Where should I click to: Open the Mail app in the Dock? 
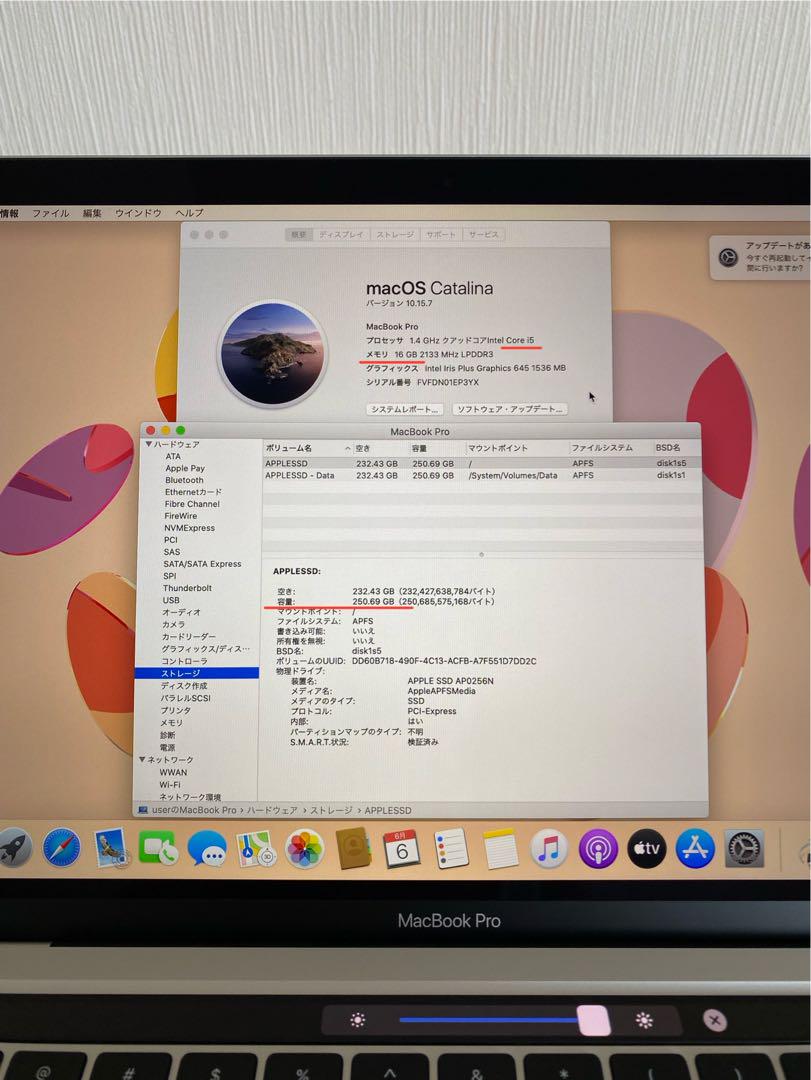tap(110, 848)
